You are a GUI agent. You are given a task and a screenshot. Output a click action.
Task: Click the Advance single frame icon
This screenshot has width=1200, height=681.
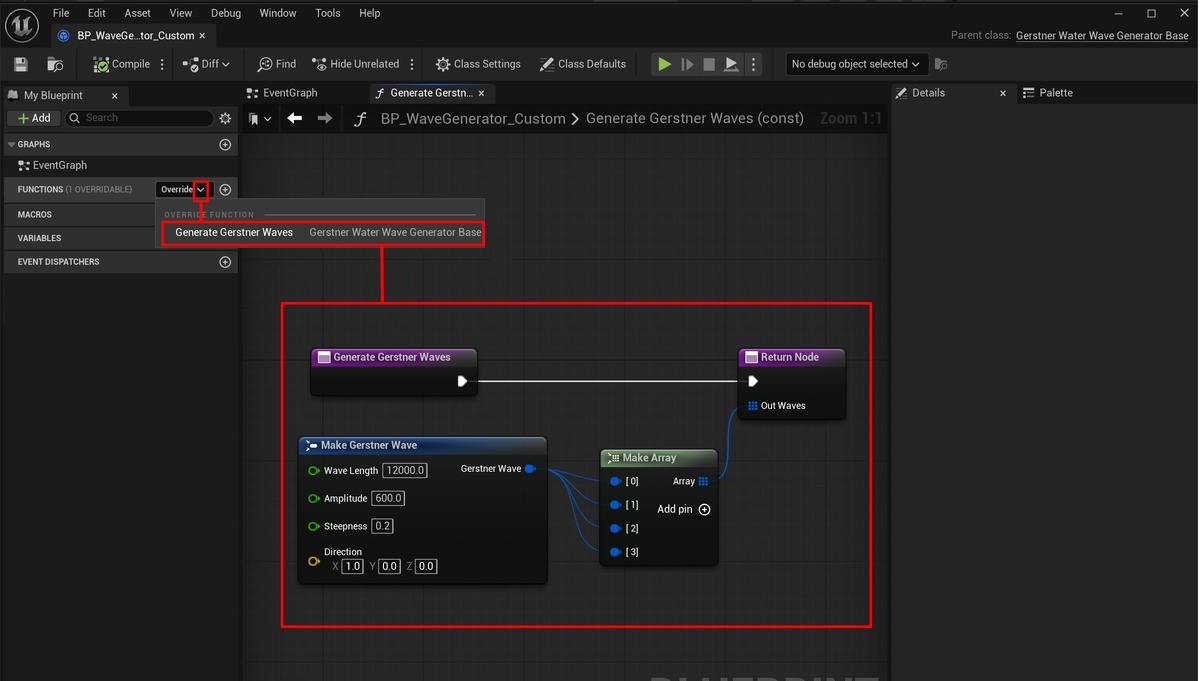pyautogui.click(x=687, y=64)
